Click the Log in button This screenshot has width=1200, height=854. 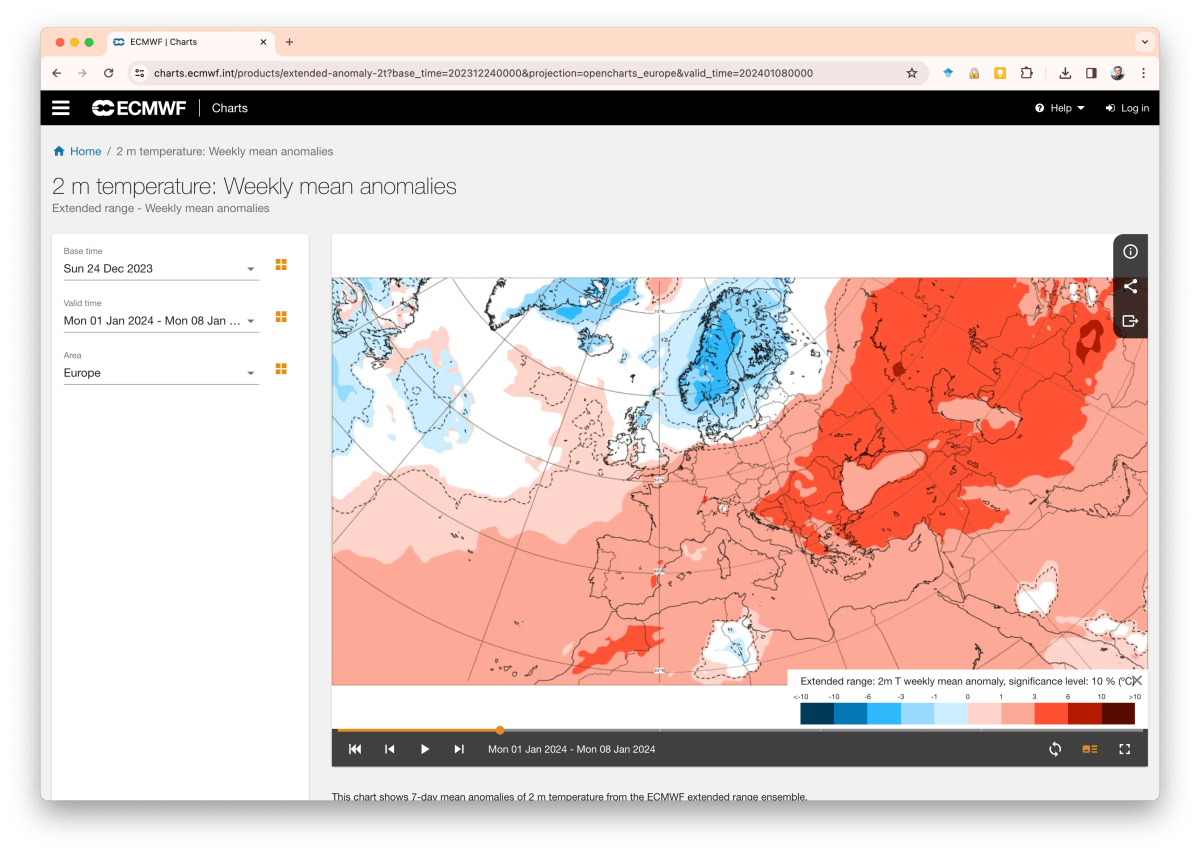pos(1127,108)
